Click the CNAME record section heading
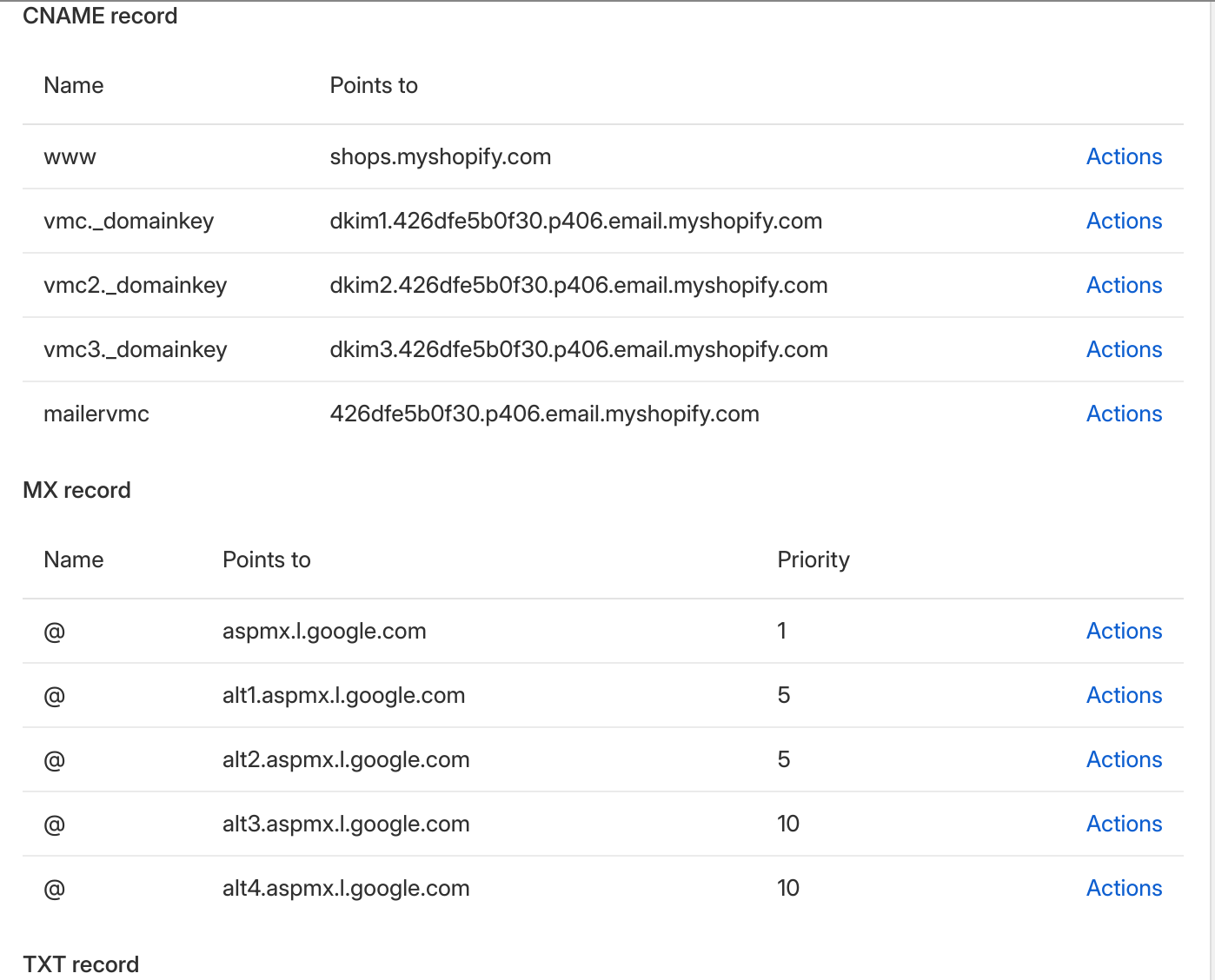1215x980 pixels. coord(100,16)
